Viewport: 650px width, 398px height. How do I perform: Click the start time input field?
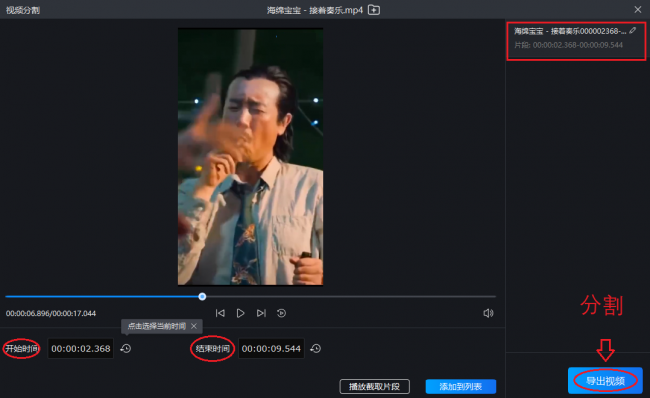point(81,349)
